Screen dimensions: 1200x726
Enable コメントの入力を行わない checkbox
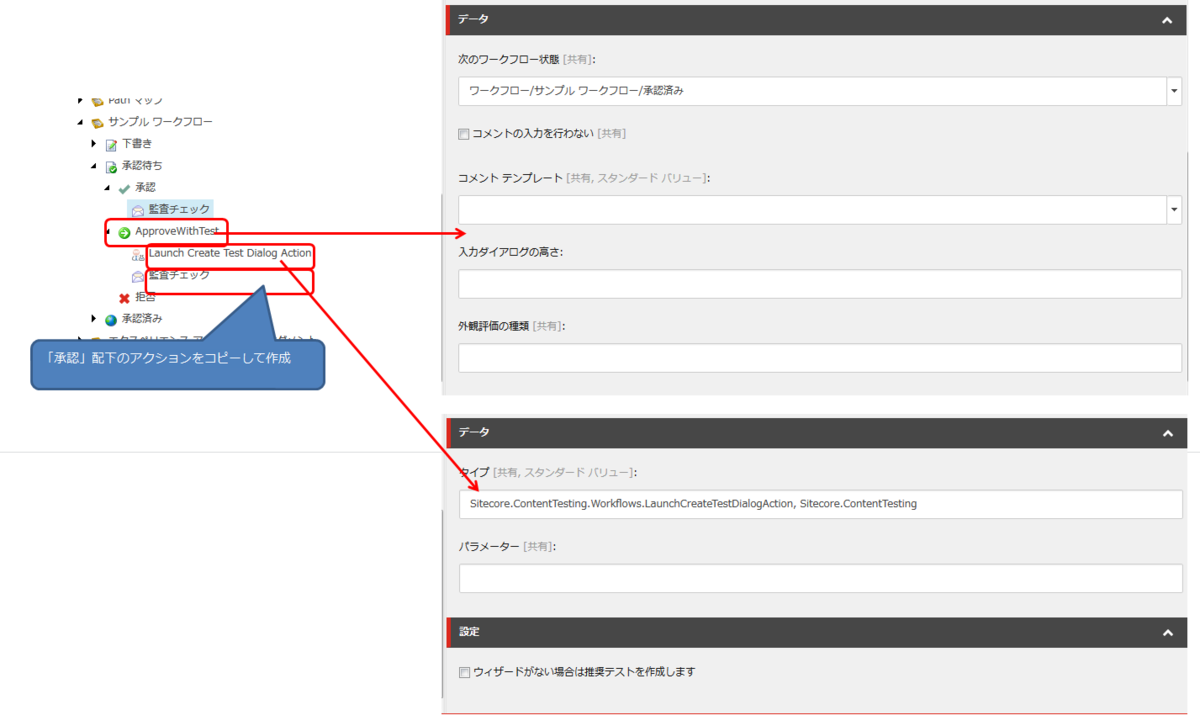click(x=464, y=134)
